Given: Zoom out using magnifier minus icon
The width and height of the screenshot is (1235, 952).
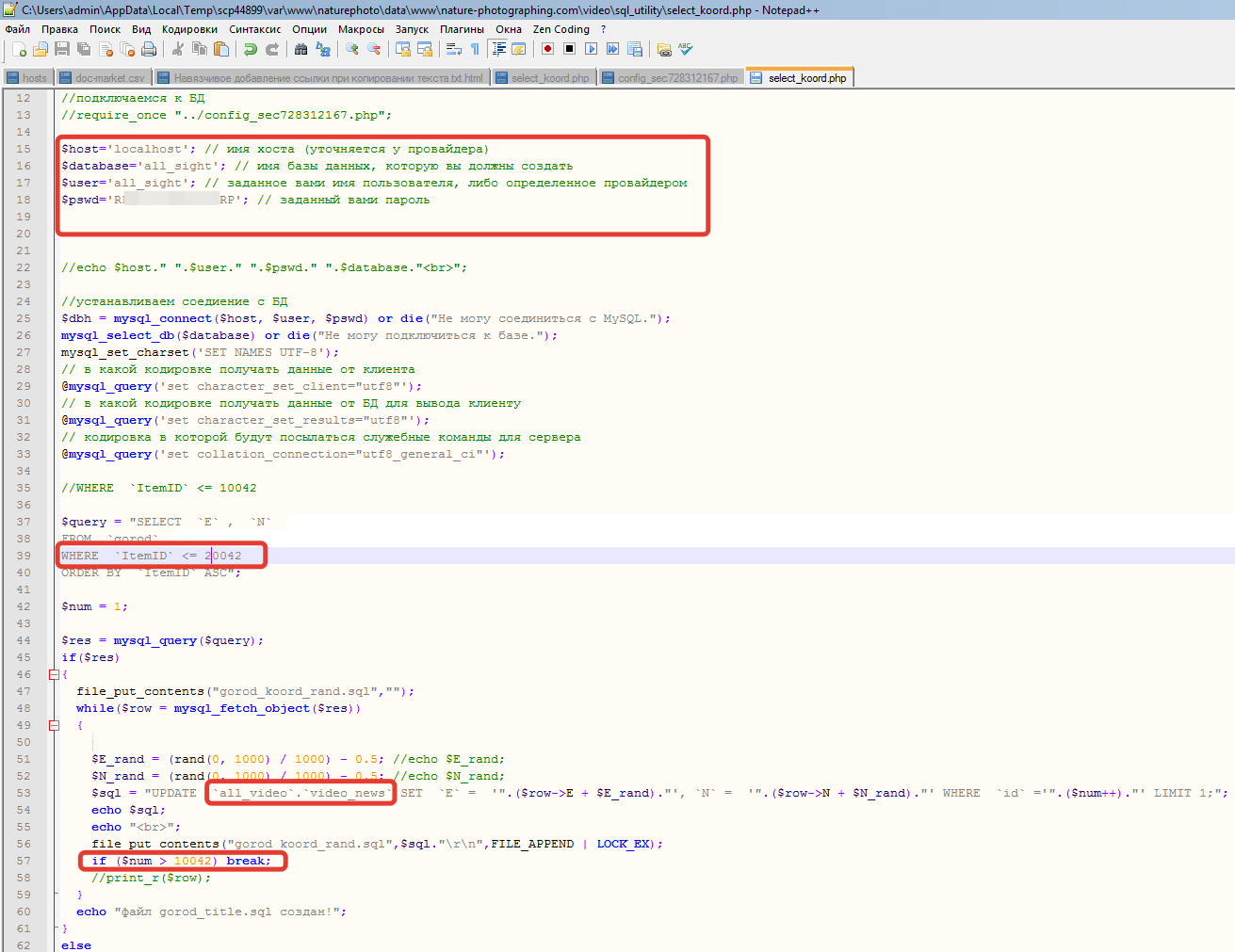Looking at the screenshot, I should [373, 49].
